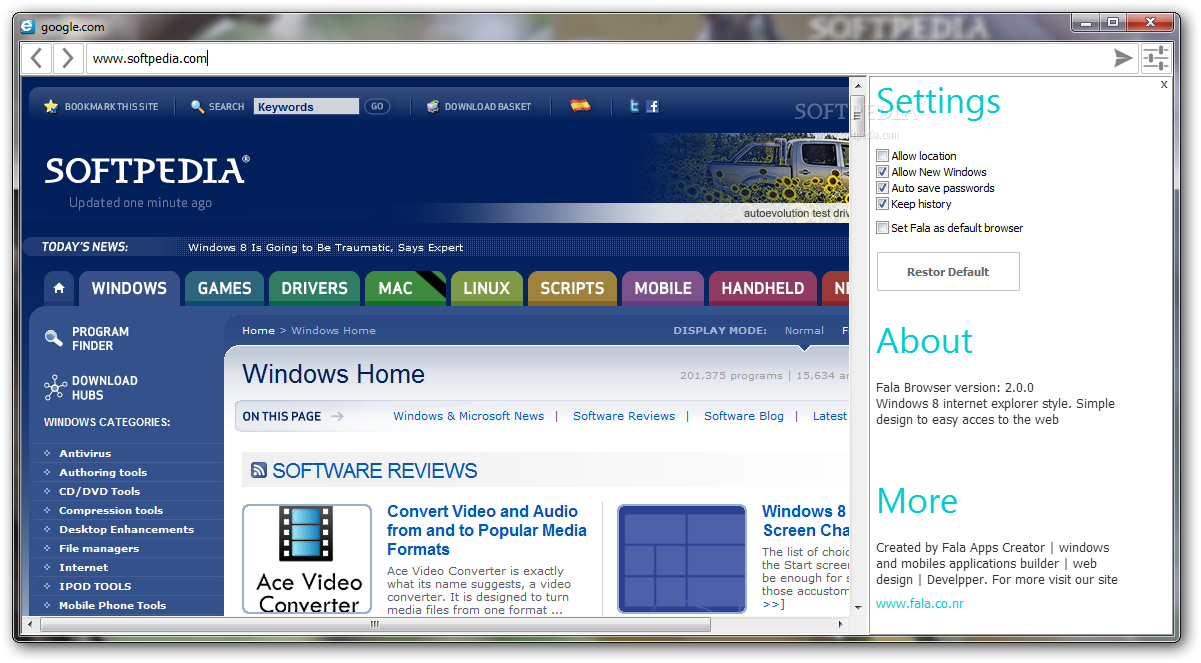
Task: Open the www.fala.co.nr link
Action: point(920,604)
